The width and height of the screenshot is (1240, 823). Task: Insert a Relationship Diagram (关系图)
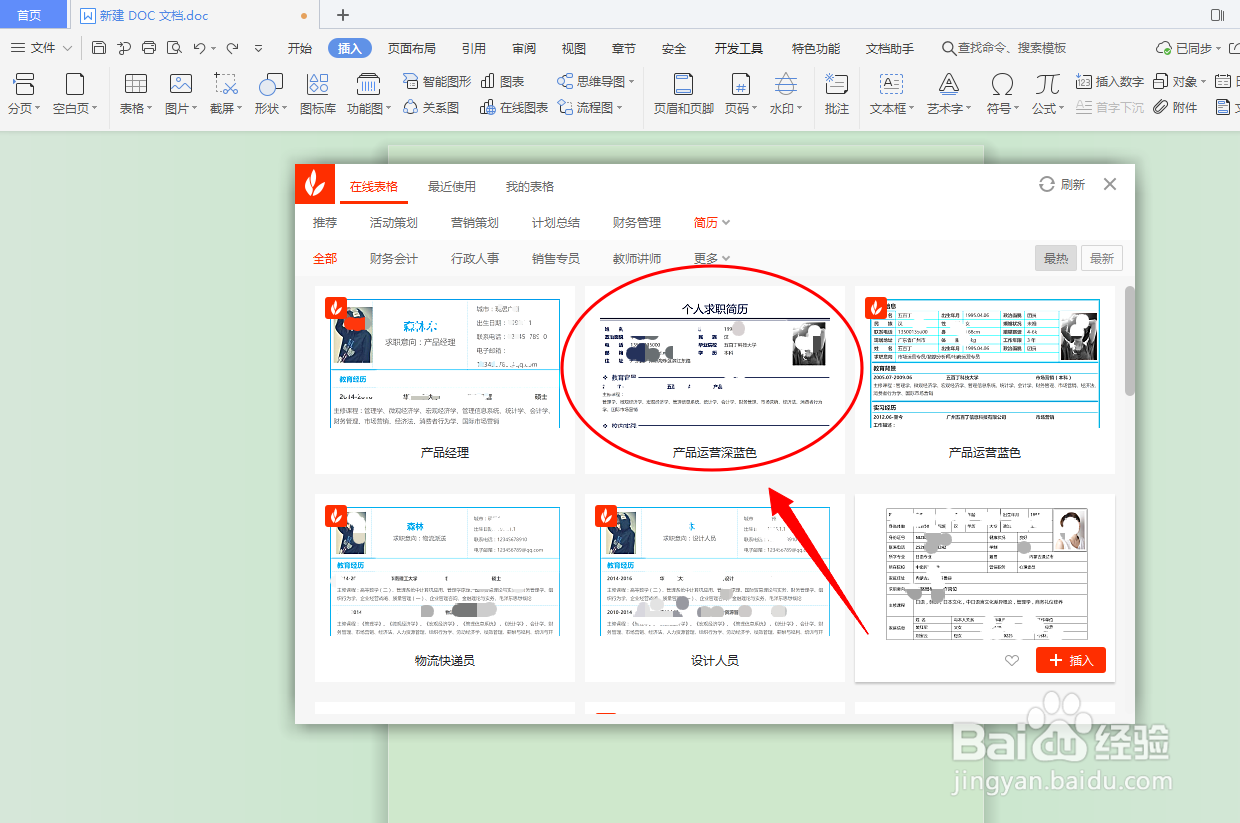click(431, 107)
